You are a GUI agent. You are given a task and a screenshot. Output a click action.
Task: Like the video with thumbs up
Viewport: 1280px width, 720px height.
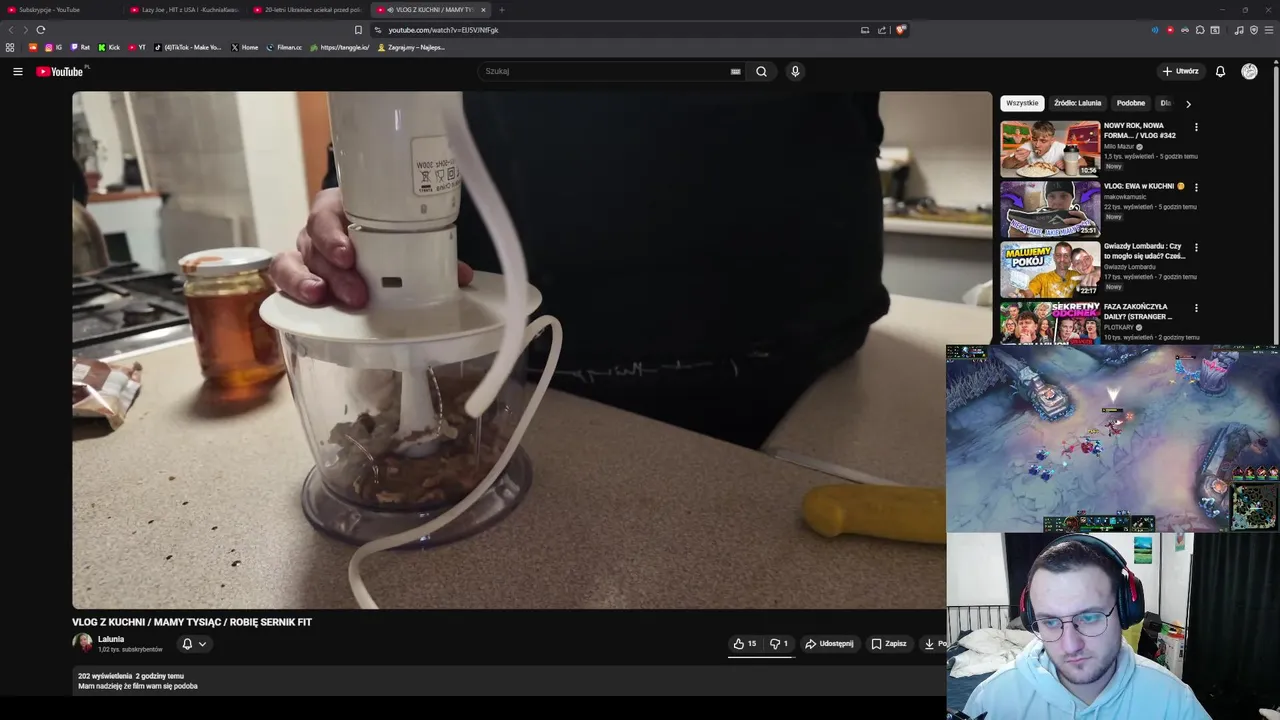744,644
